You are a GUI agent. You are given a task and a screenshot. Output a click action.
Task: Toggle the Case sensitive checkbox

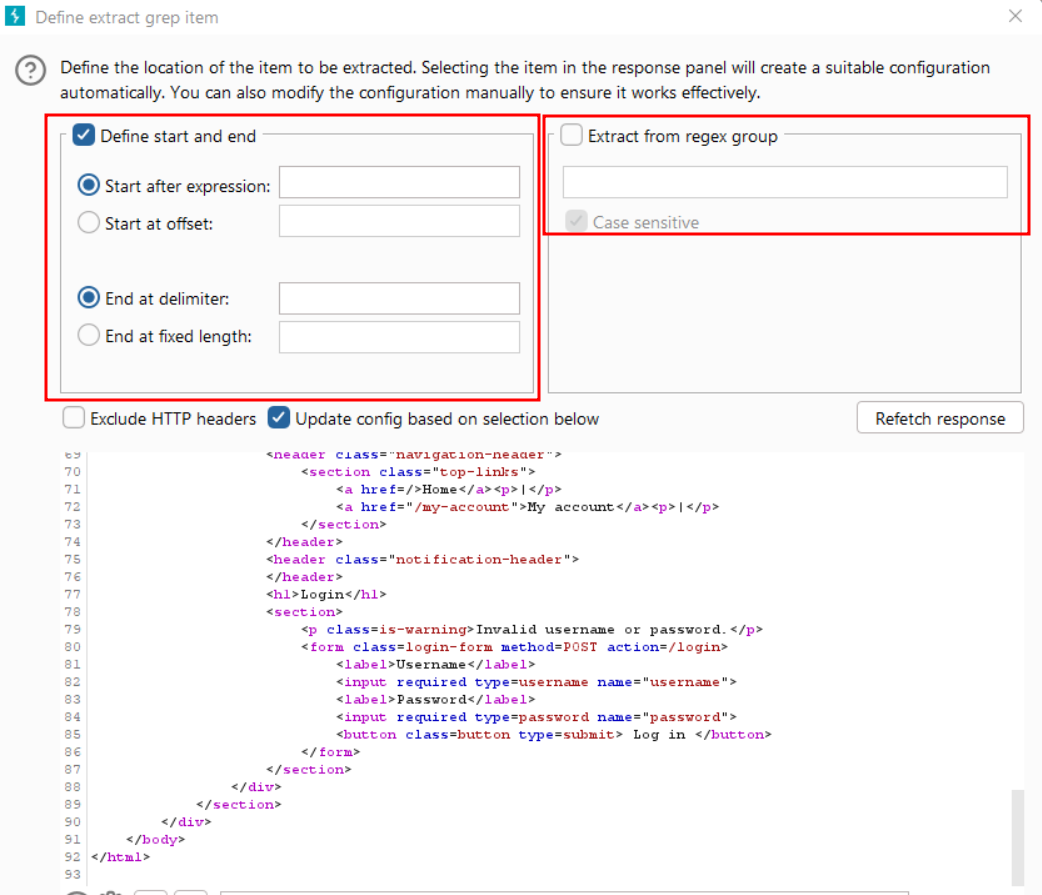point(576,221)
